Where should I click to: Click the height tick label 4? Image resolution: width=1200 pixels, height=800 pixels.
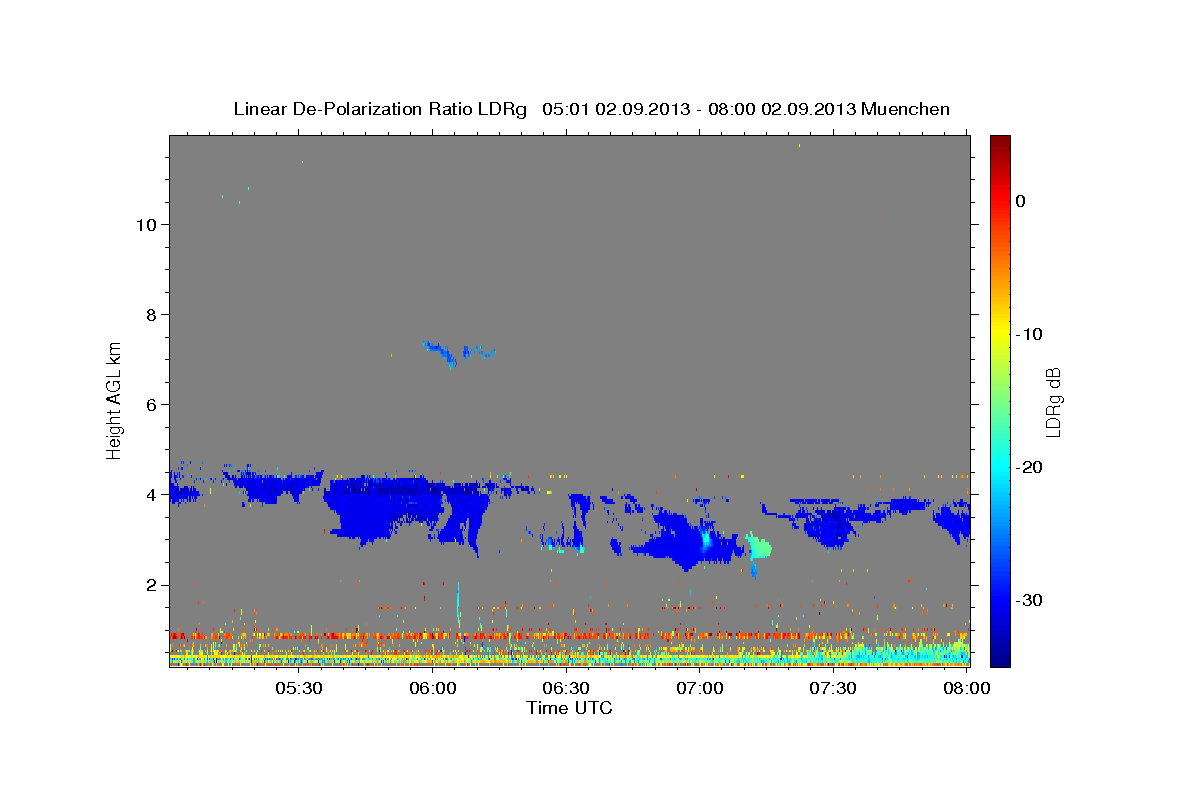(150, 494)
